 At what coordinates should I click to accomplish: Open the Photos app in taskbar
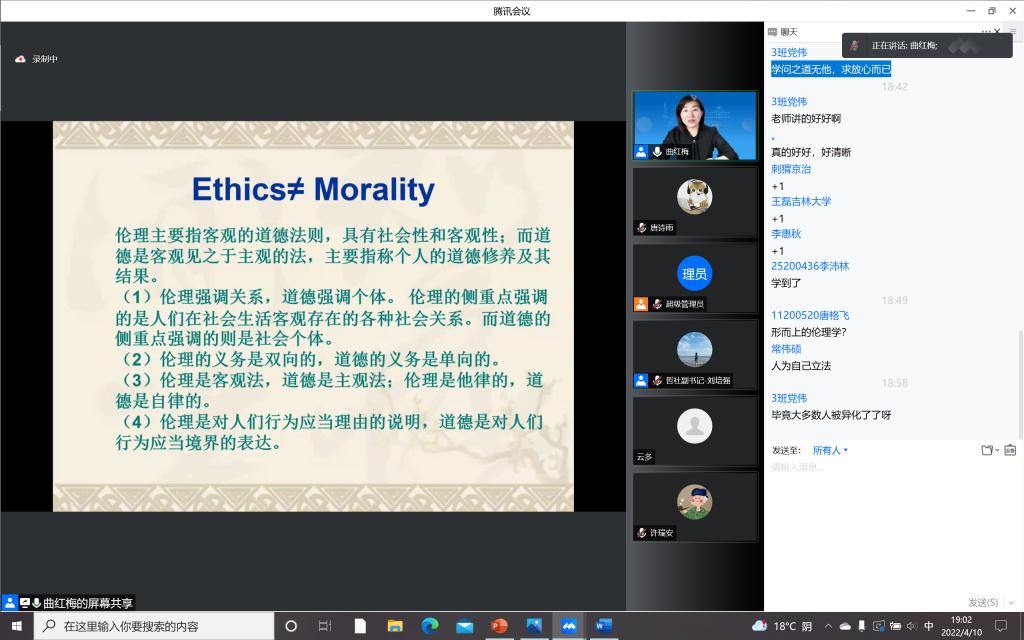pyautogui.click(x=533, y=626)
